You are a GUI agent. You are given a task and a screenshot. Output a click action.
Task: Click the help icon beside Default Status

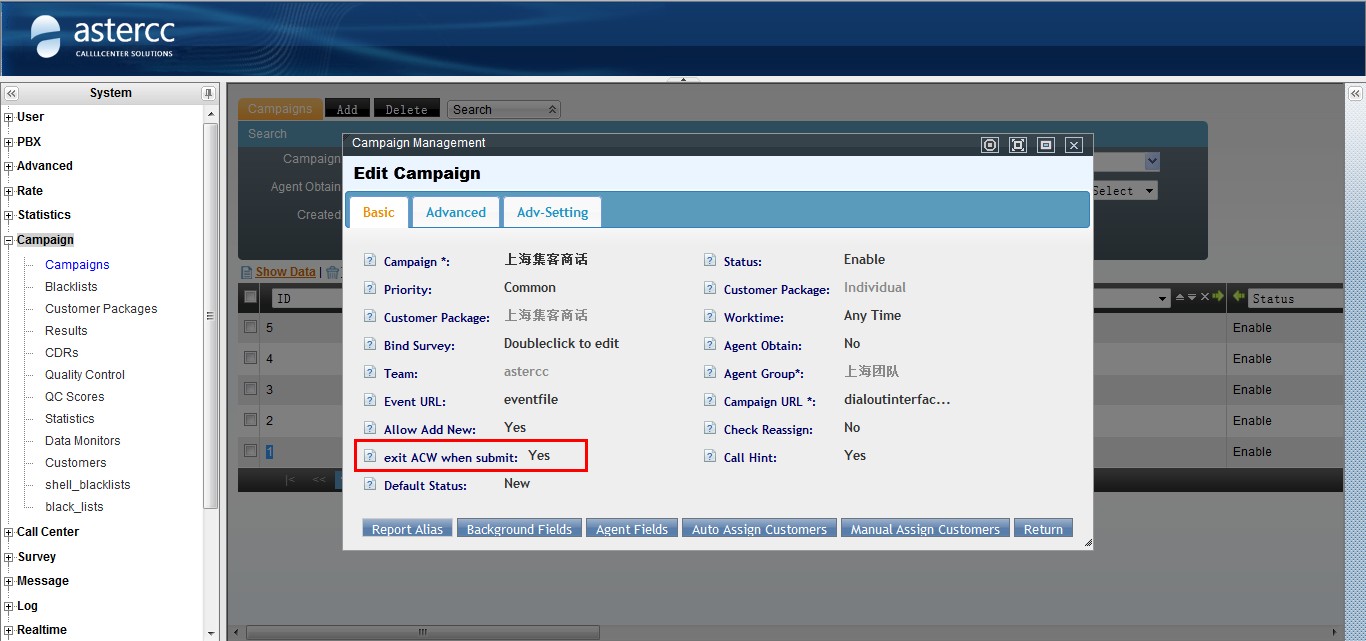click(370, 485)
